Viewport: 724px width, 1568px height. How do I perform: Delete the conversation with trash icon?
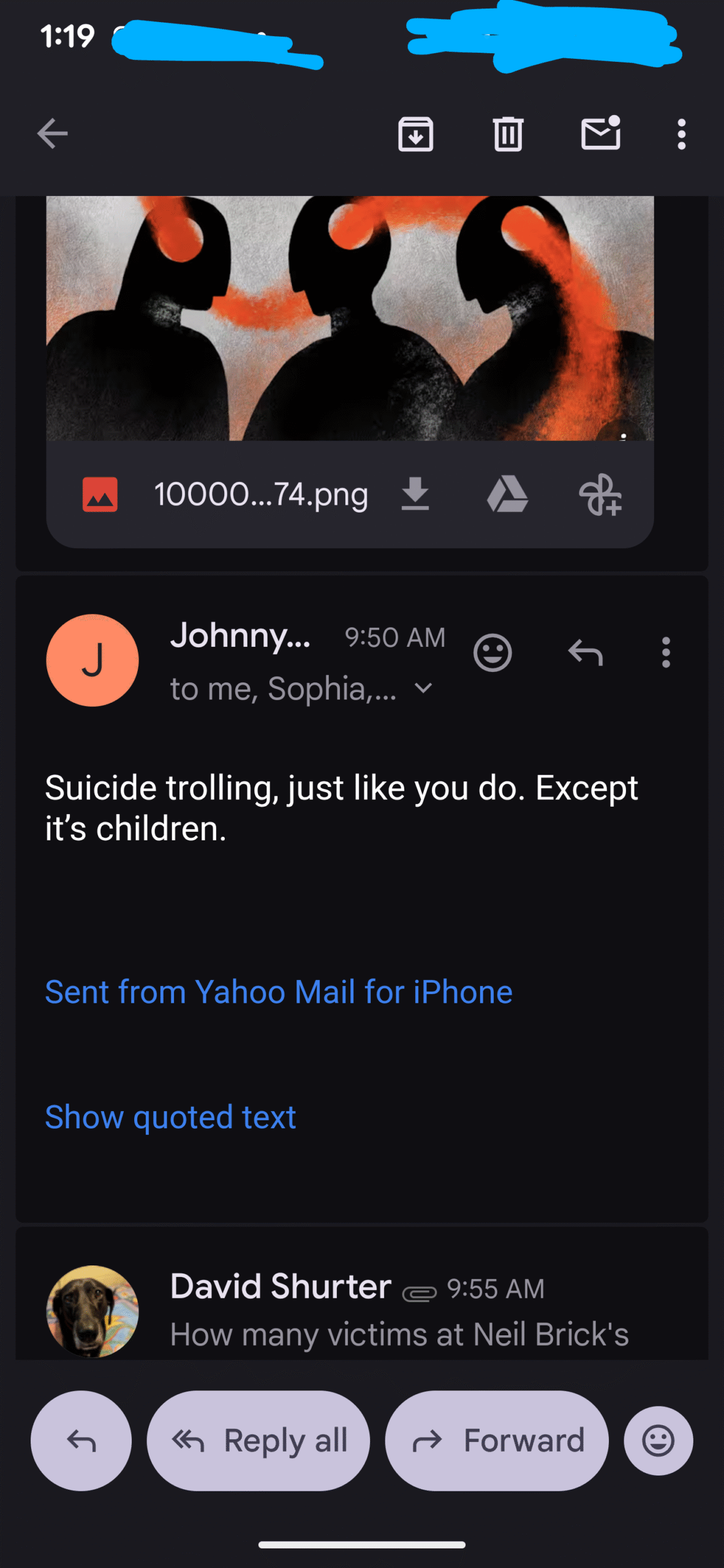pyautogui.click(x=508, y=134)
